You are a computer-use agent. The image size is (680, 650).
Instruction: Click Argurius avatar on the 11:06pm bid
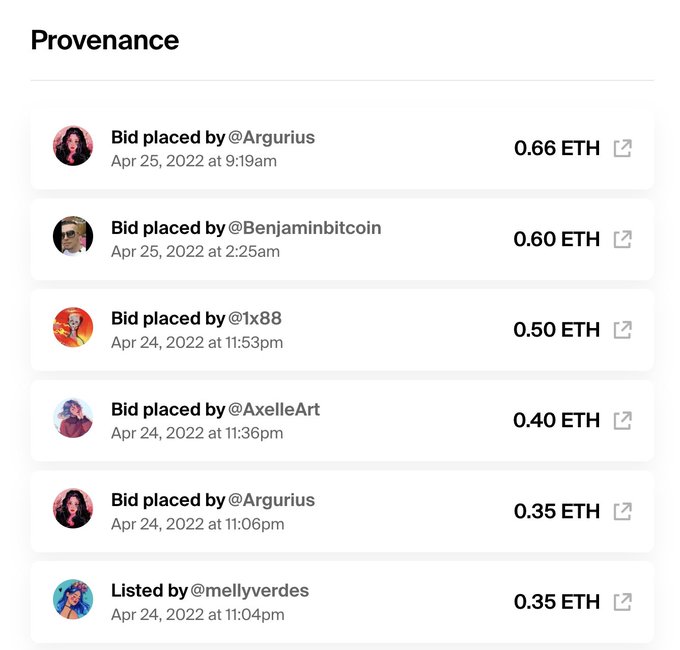coord(73,509)
